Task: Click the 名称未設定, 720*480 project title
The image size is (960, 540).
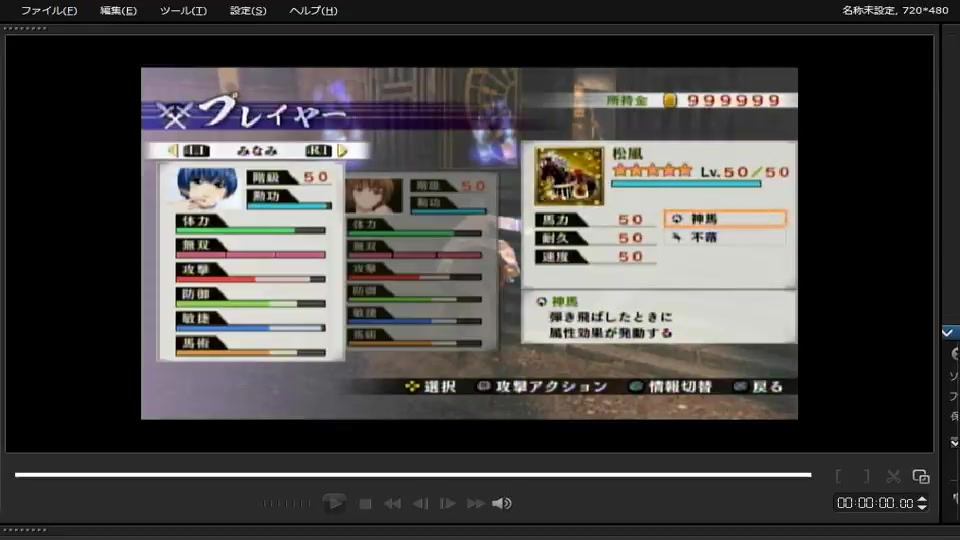Action: (x=894, y=10)
